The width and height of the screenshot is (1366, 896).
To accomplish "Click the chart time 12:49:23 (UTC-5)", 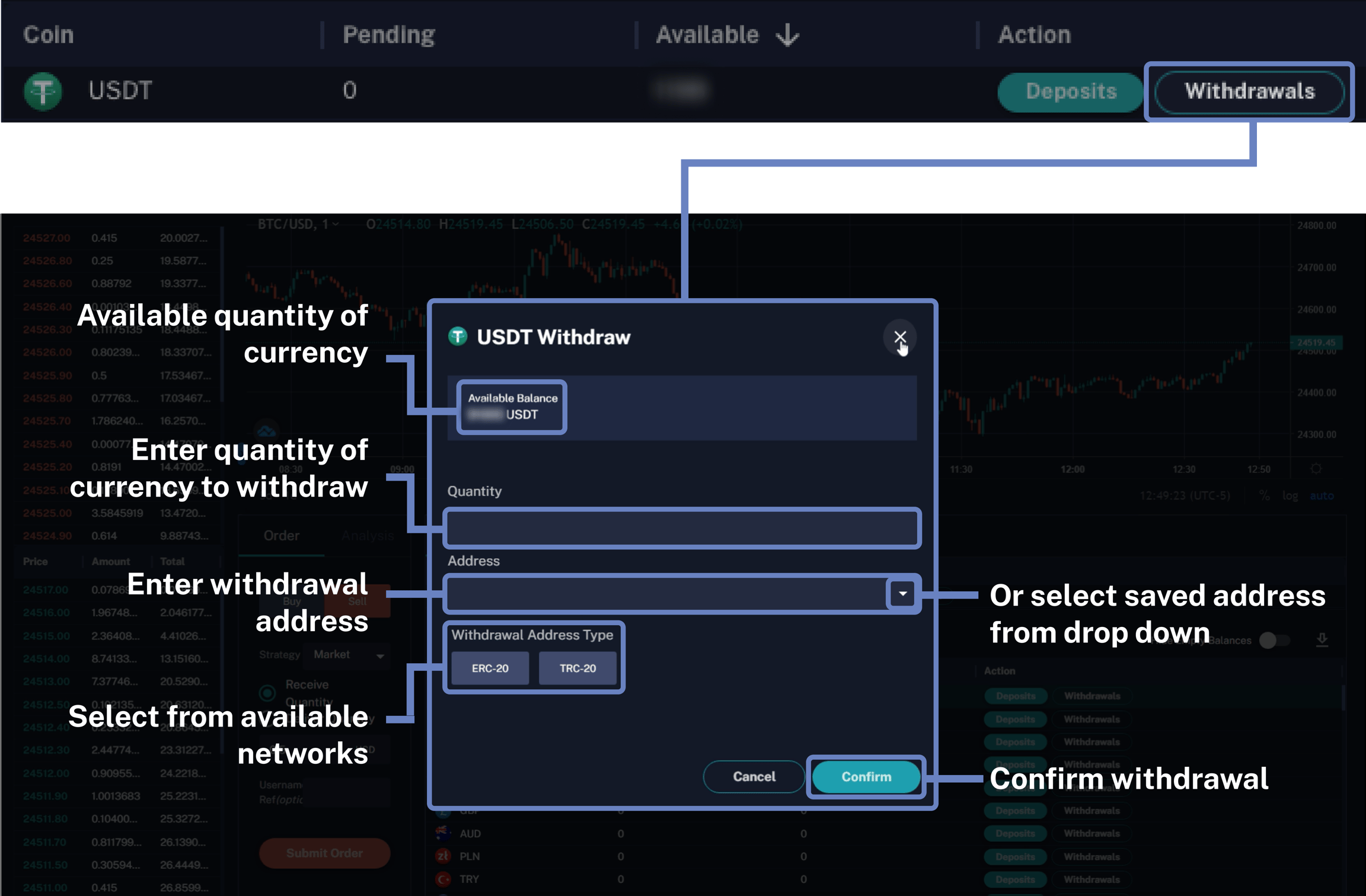I will pos(1185,495).
